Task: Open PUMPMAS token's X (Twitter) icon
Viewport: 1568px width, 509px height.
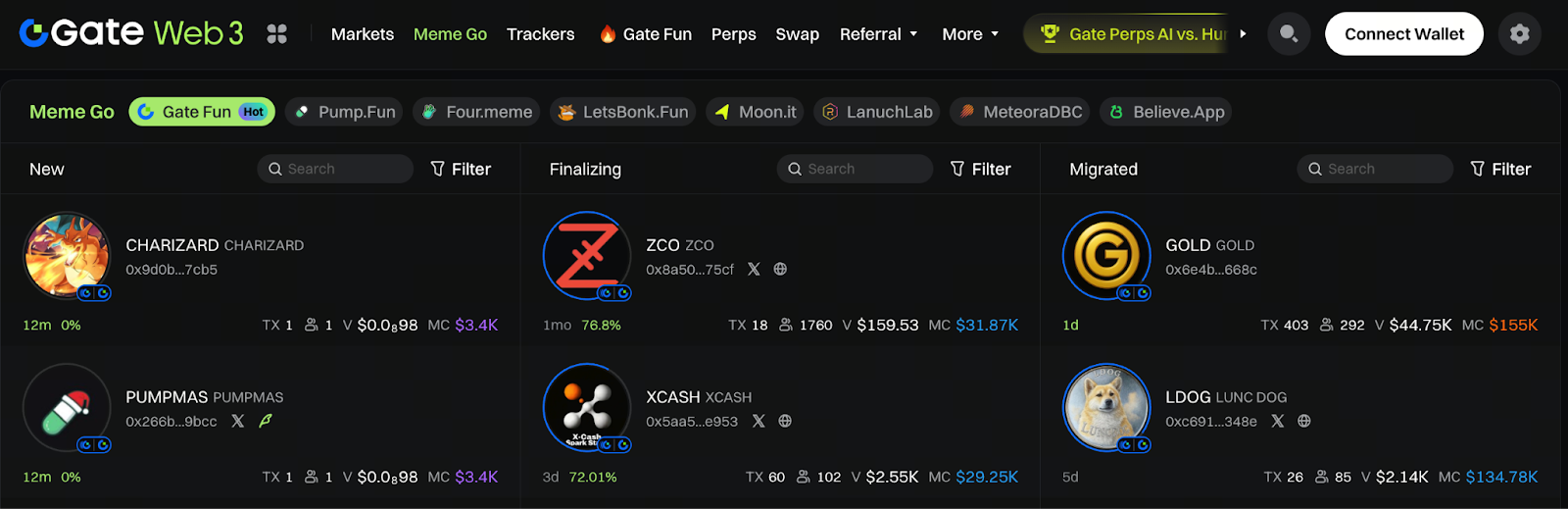Action: [x=238, y=421]
